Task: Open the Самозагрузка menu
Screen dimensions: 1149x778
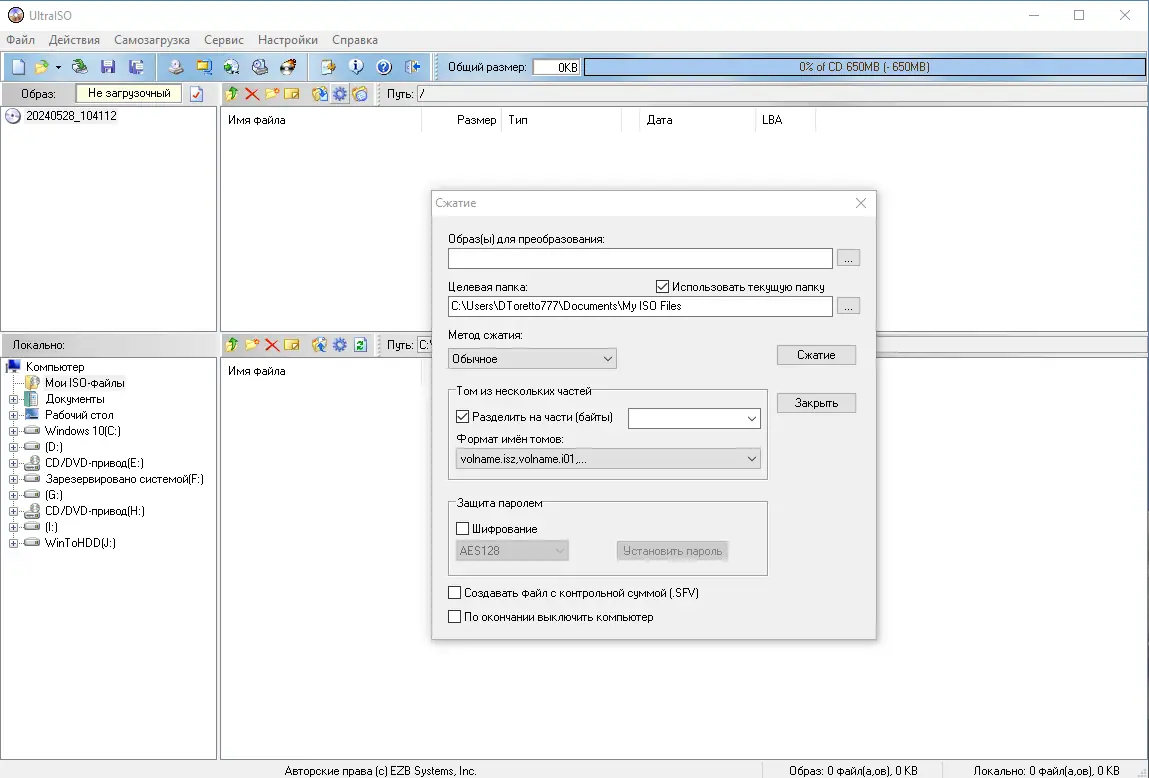Action: click(x=152, y=40)
